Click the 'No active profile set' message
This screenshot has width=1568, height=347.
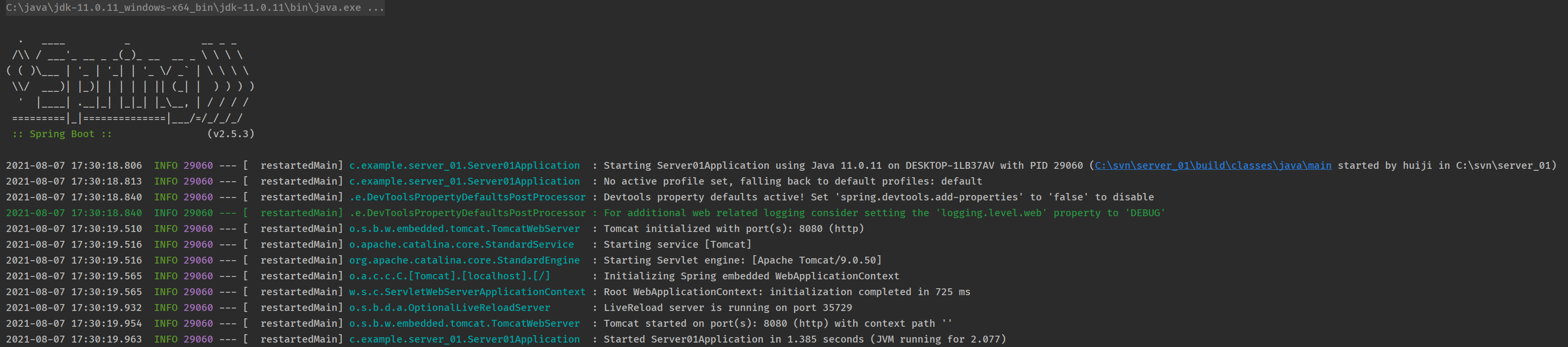tap(793, 182)
